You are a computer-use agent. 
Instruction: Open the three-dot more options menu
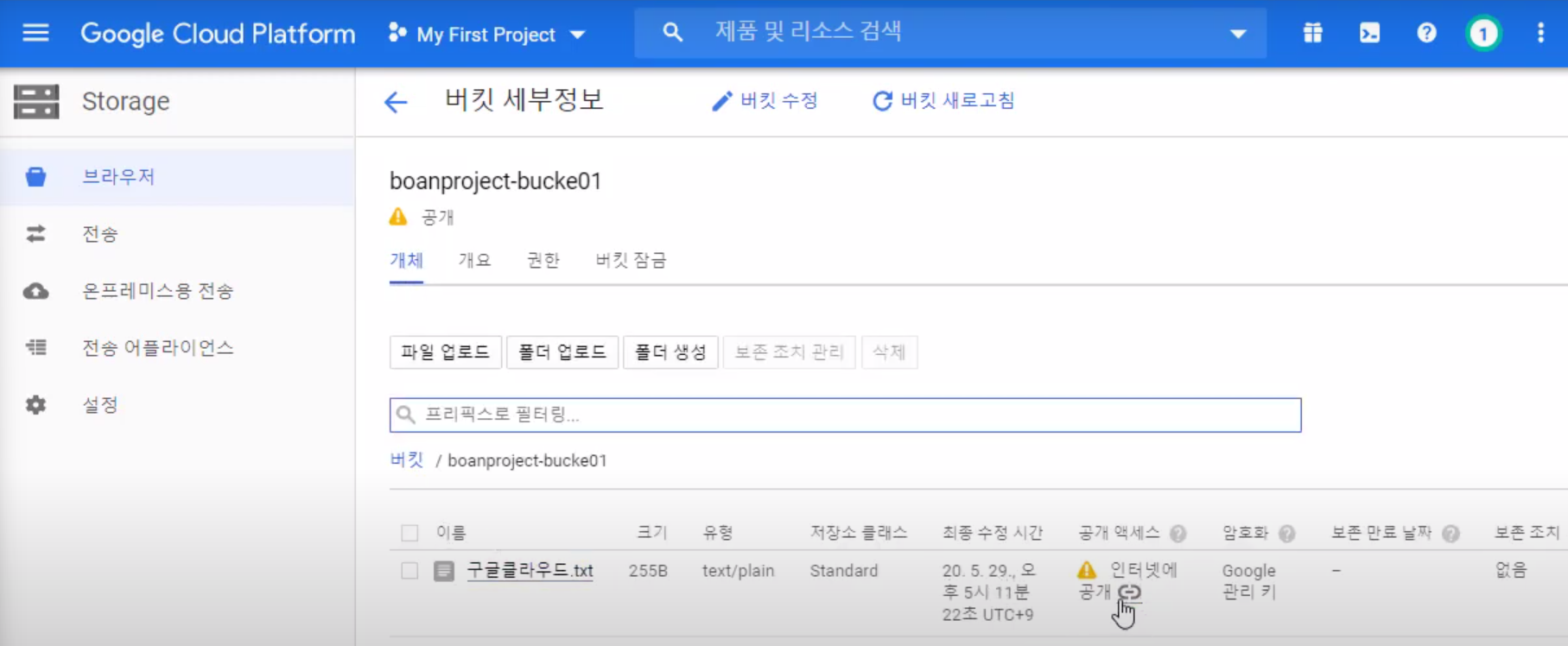tap(1540, 33)
